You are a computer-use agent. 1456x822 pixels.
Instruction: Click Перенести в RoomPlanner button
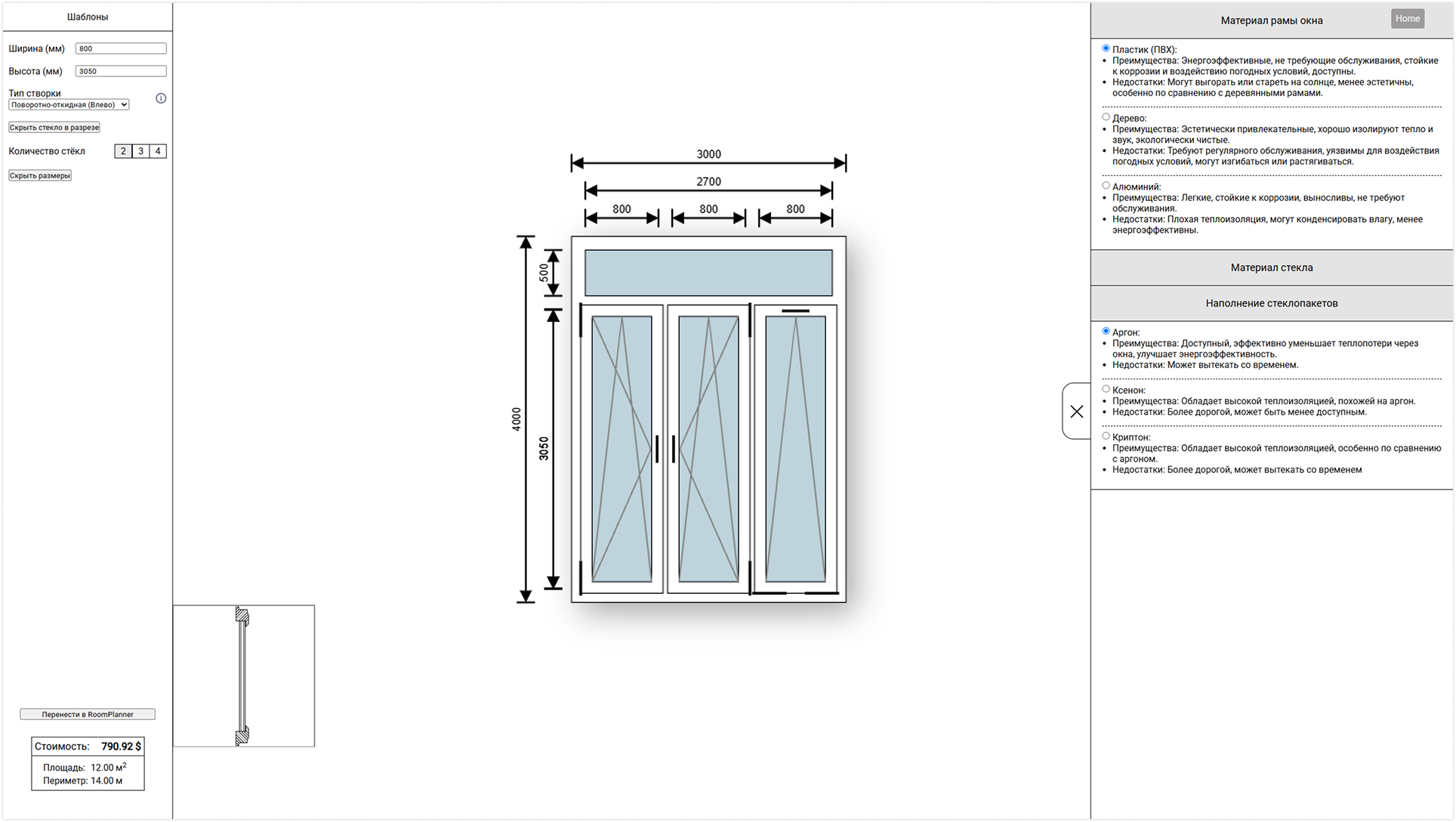point(88,714)
